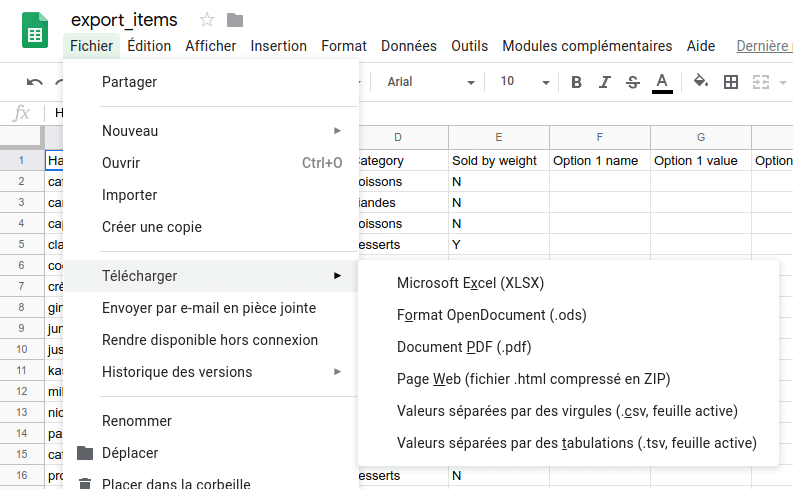The height and width of the screenshot is (489, 793).
Task: Toggle Strikethrough formatting
Action: 633,82
